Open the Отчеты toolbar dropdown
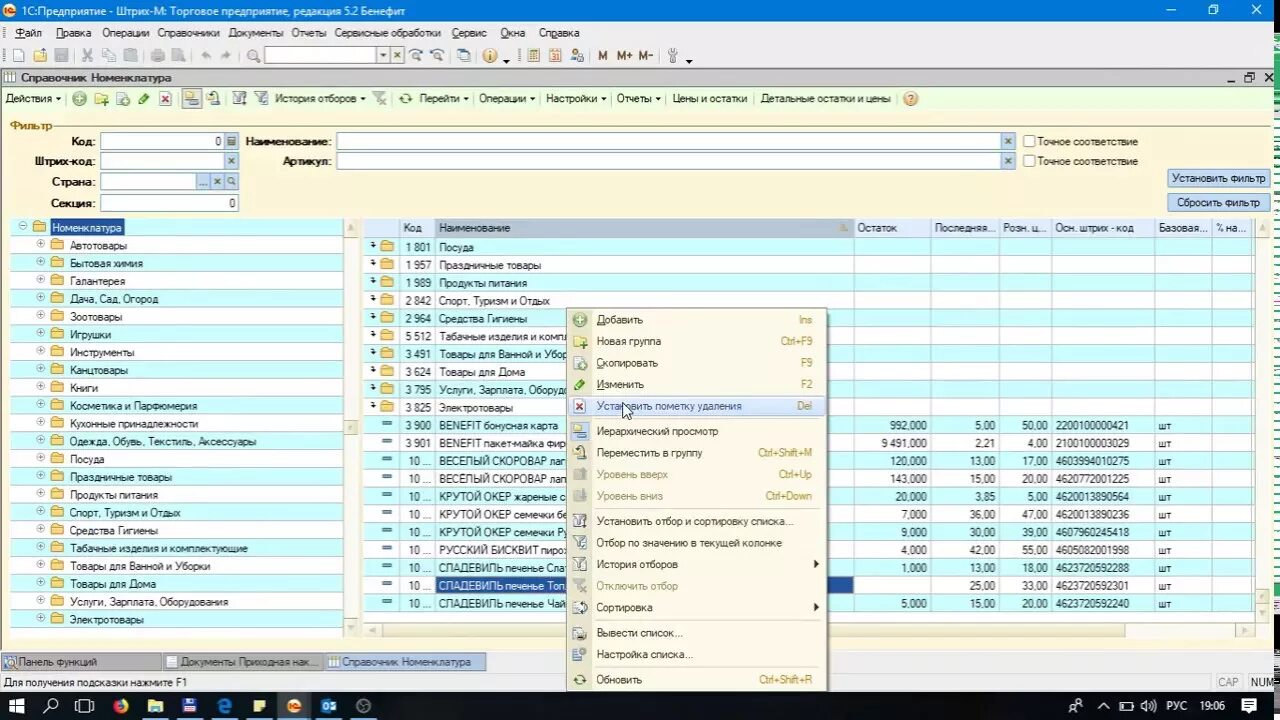Screen dimensions: 1280x720 point(639,99)
